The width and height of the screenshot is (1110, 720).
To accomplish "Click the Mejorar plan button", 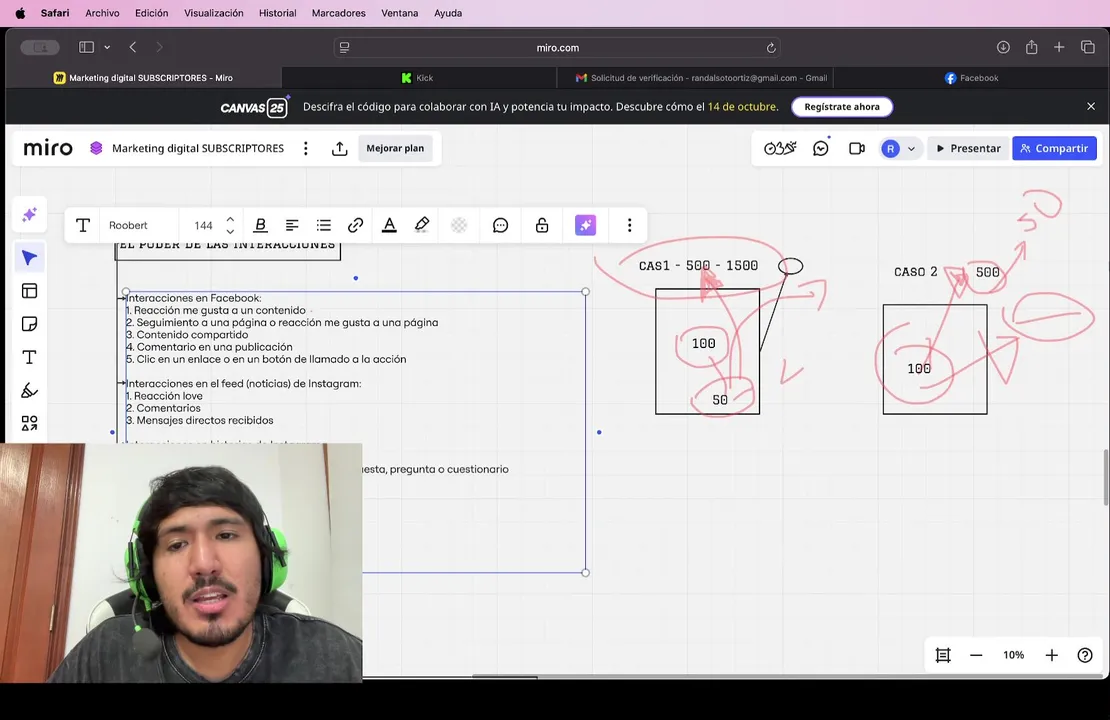I will [395, 148].
